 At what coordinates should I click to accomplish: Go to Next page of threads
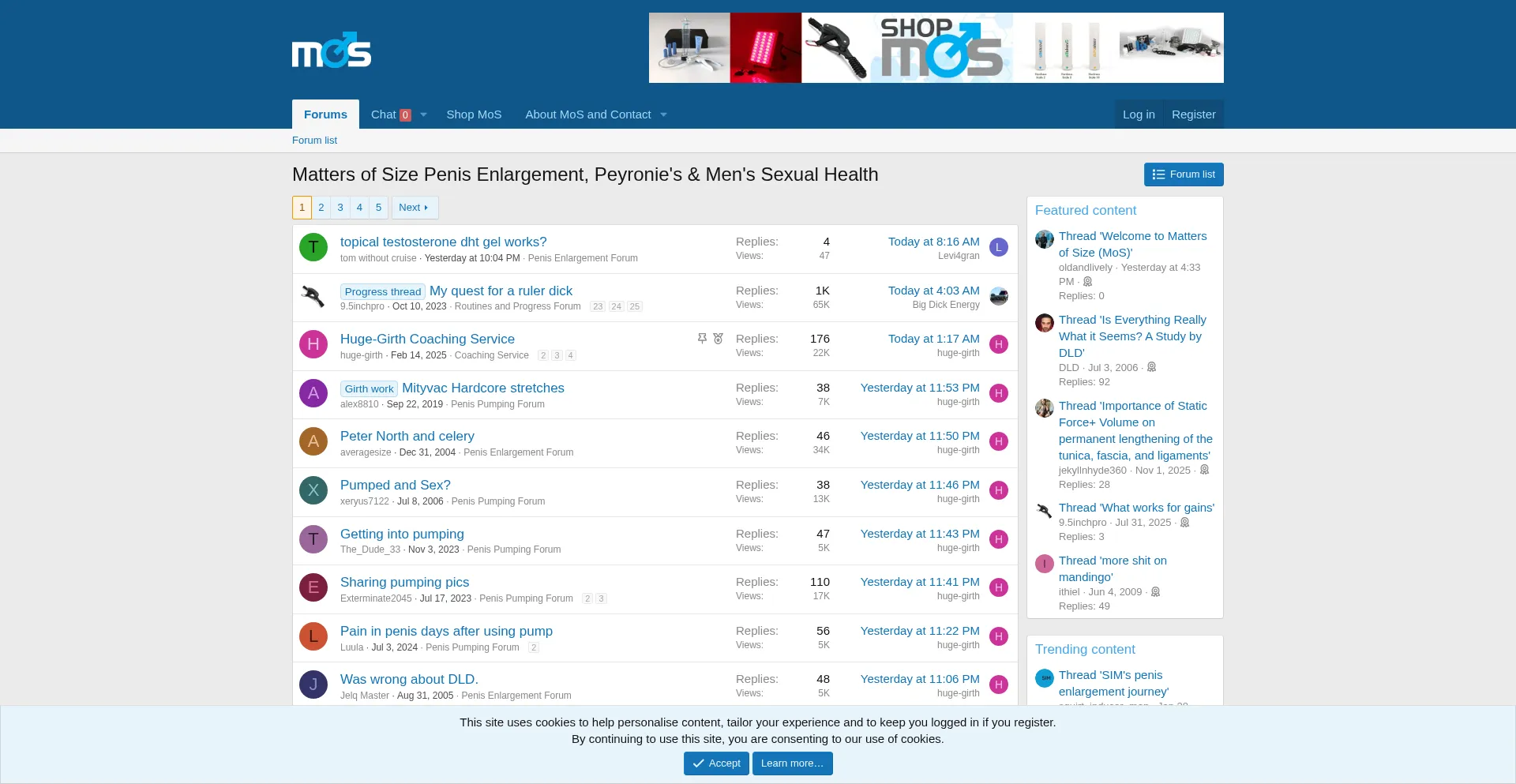tap(414, 208)
